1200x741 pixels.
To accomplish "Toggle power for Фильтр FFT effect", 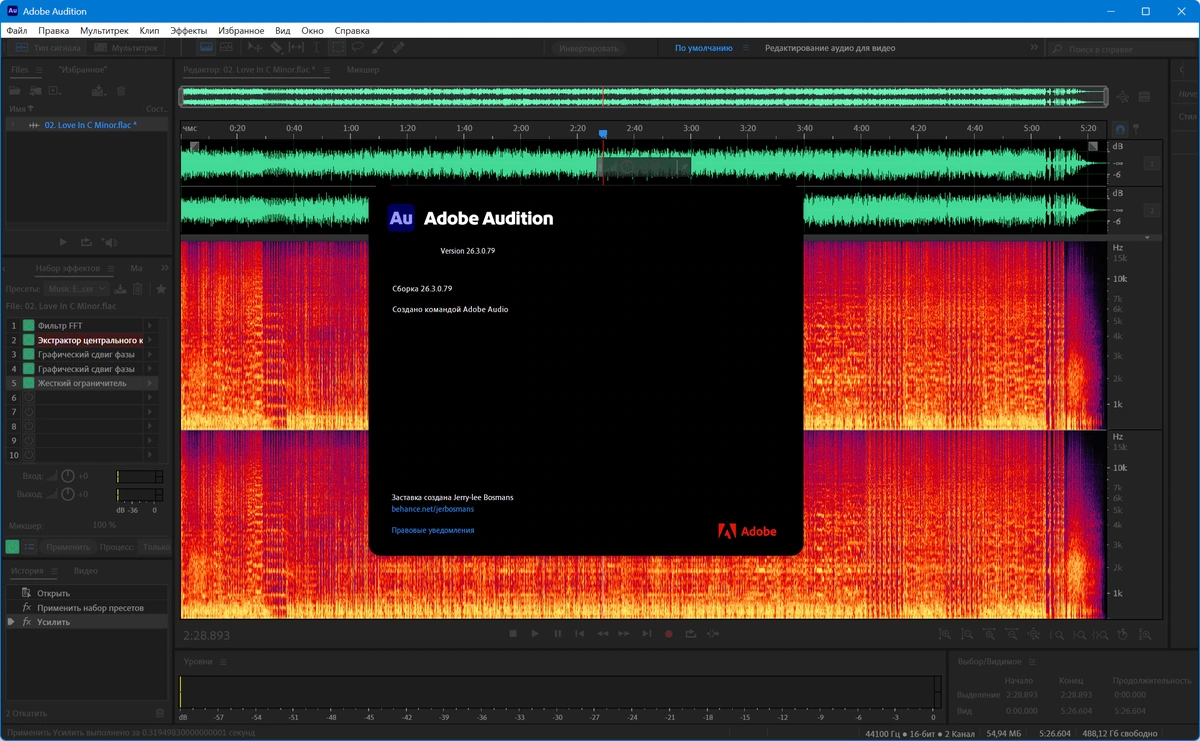I will click(29, 326).
